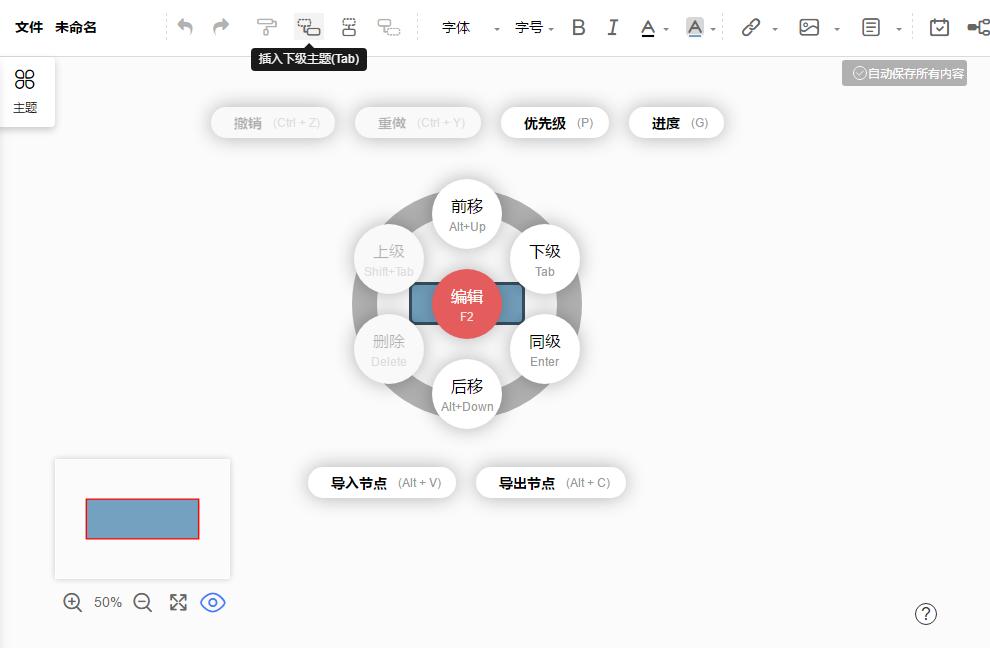Open the font color dropdown arrow
Screen dimensions: 990x648
point(664,27)
